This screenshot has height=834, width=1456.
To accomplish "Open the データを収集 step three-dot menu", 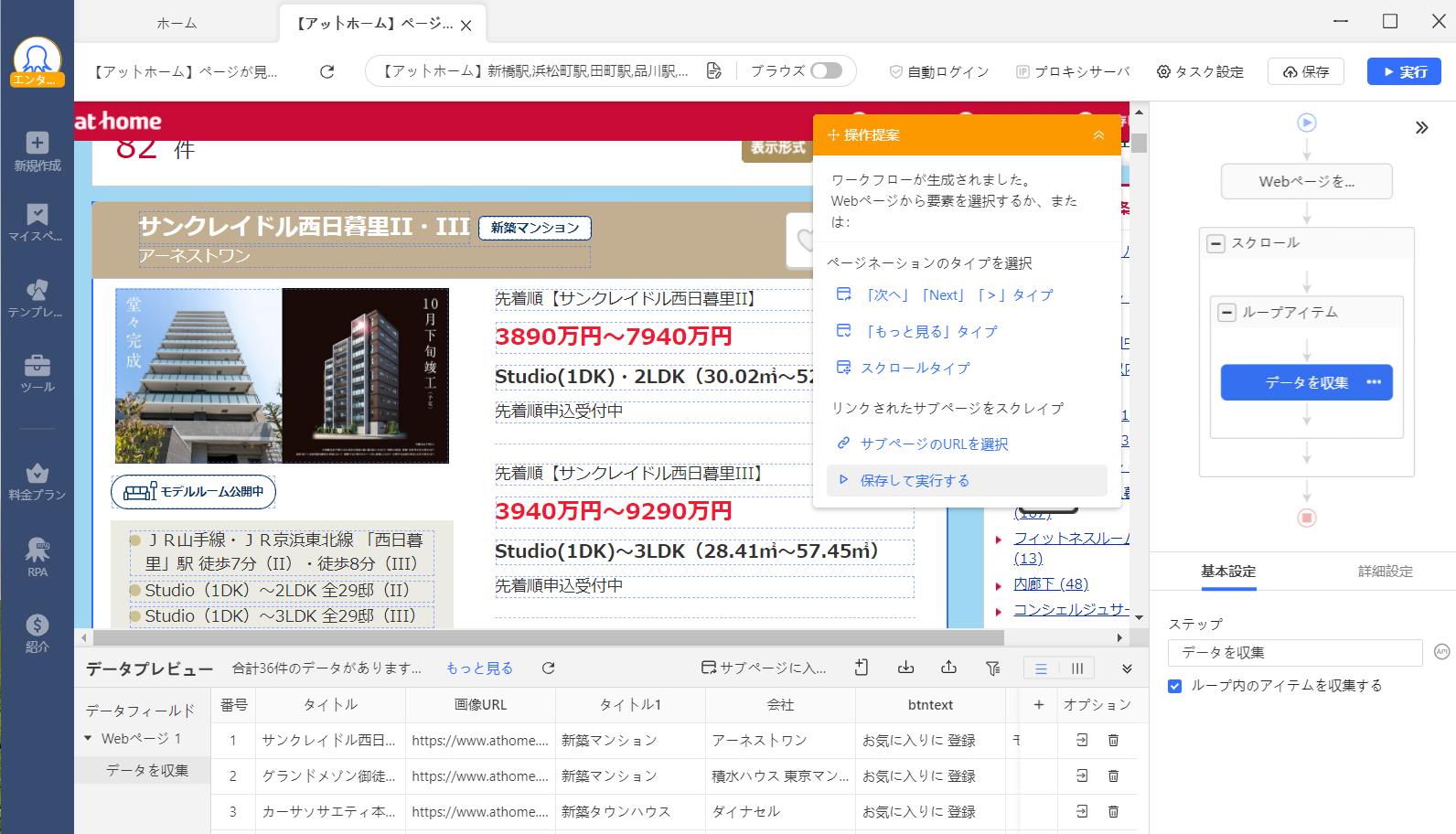I will (1374, 382).
